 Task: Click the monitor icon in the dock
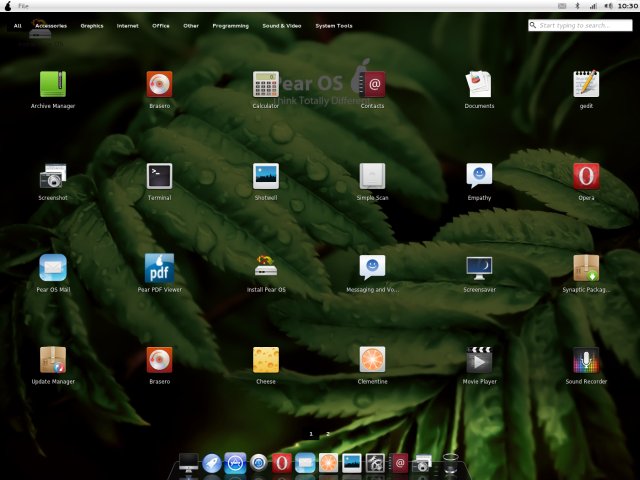(189, 463)
